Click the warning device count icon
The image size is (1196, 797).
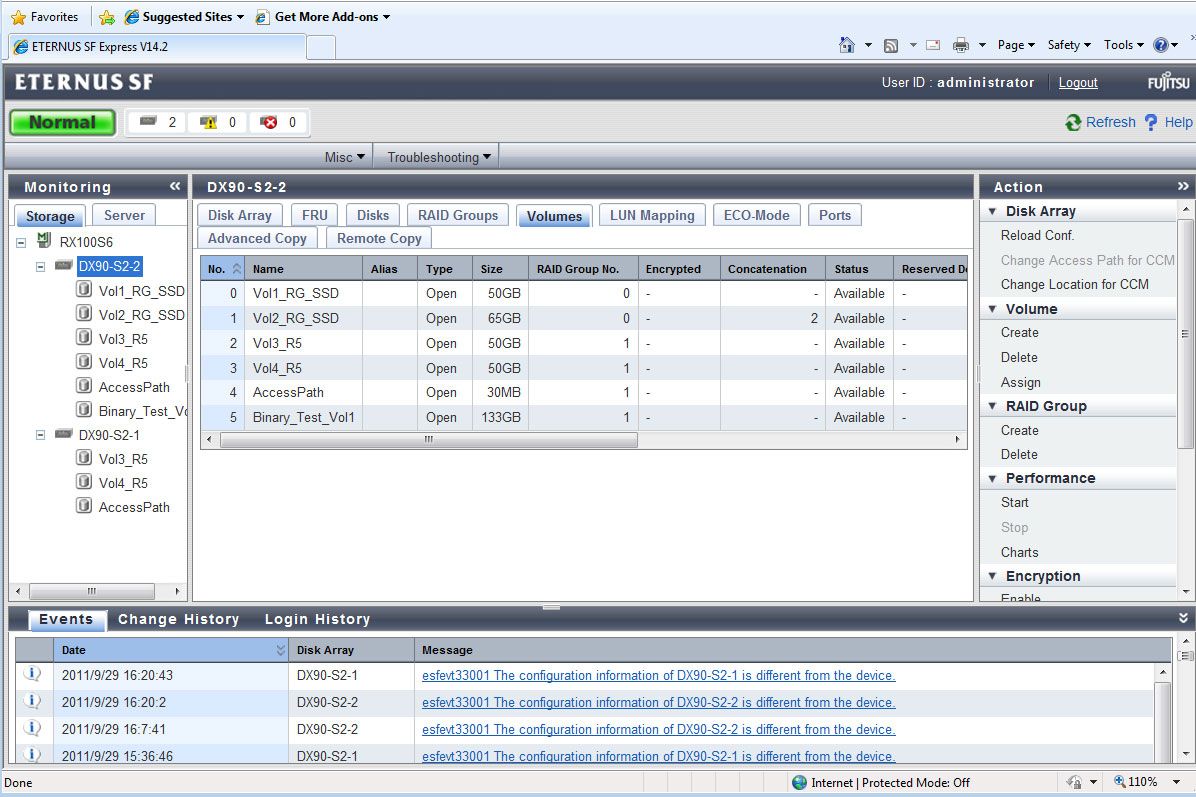(208, 122)
